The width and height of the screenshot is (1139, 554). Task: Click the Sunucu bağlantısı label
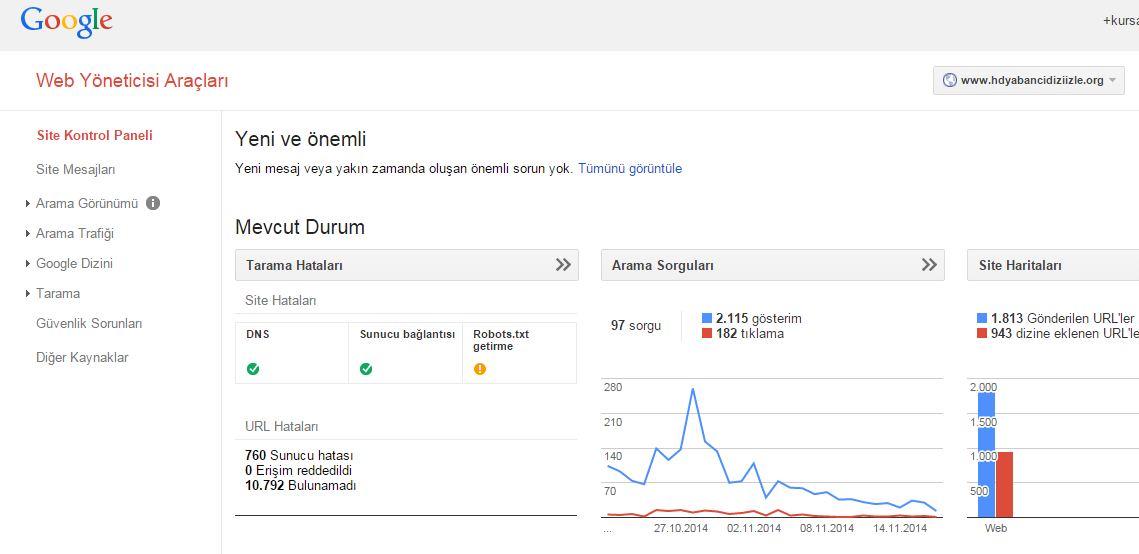408,335
